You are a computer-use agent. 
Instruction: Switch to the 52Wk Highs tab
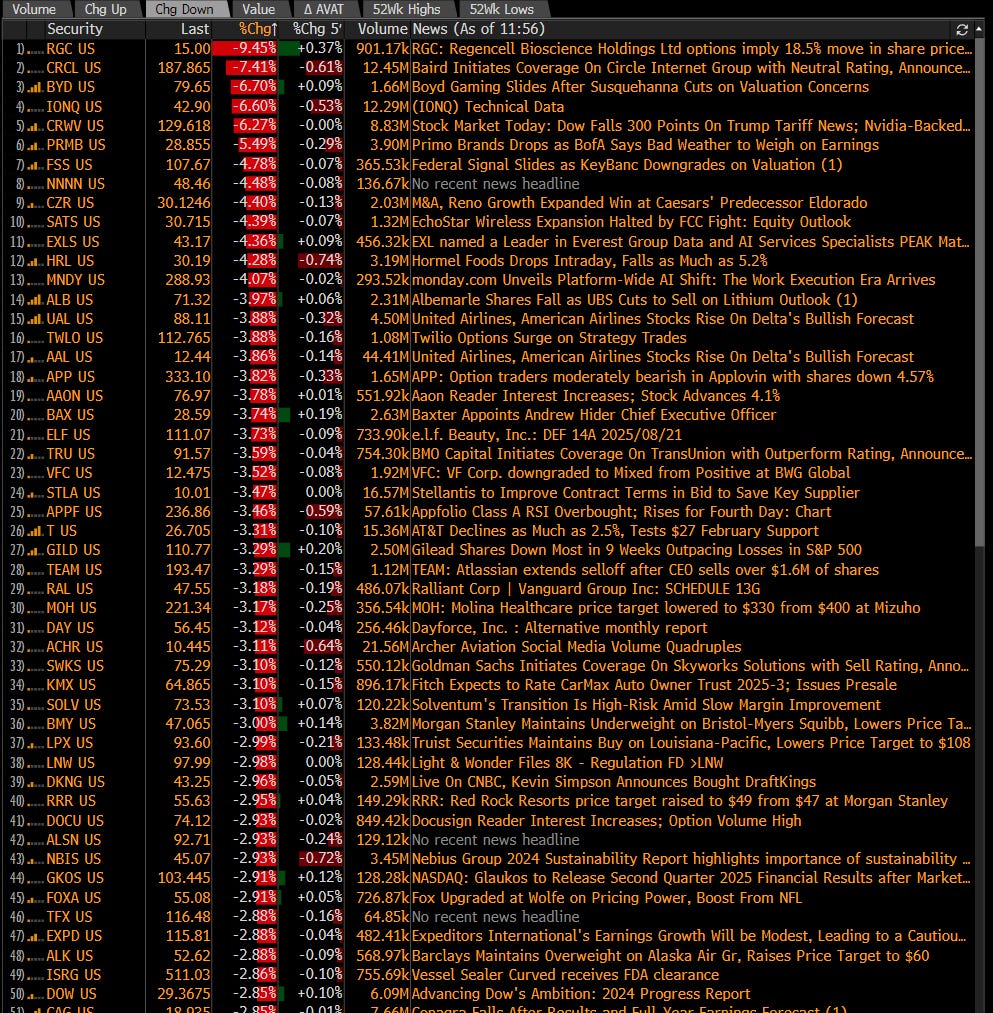[406, 9]
